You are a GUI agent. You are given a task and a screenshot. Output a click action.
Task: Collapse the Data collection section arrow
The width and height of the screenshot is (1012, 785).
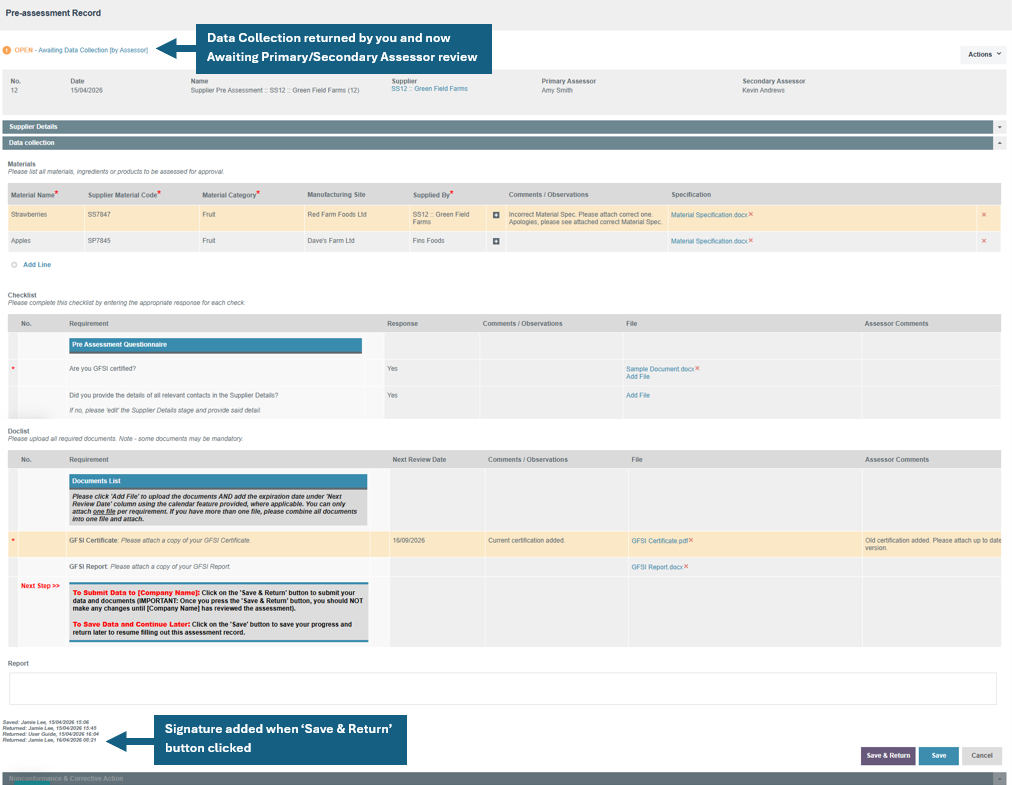(1000, 143)
